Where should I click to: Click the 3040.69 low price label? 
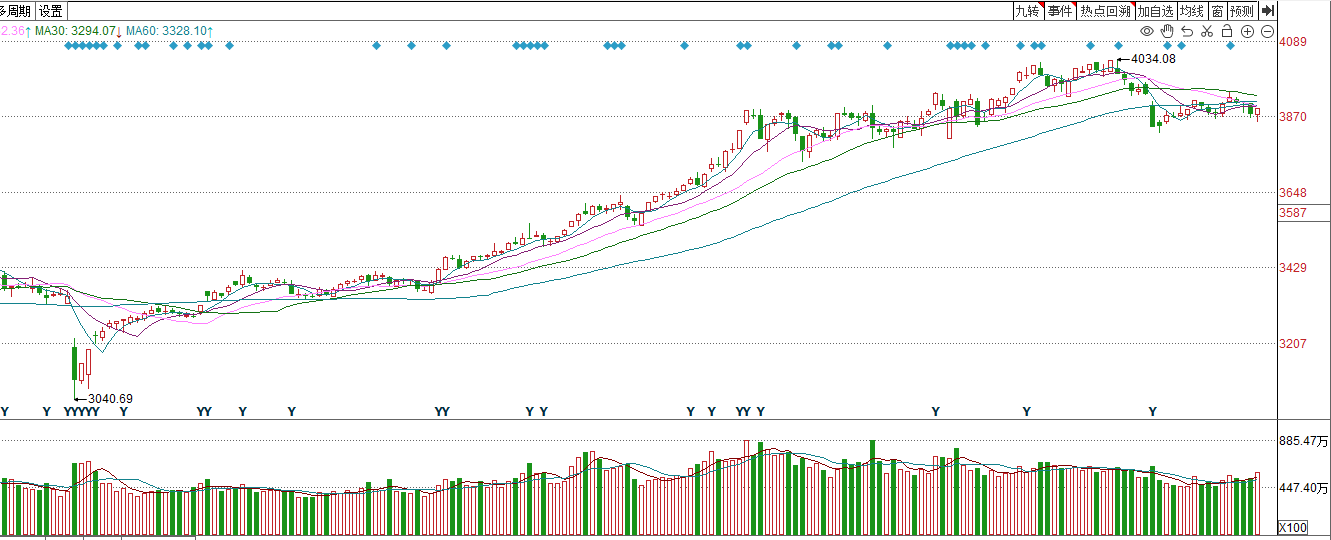click(x=110, y=398)
